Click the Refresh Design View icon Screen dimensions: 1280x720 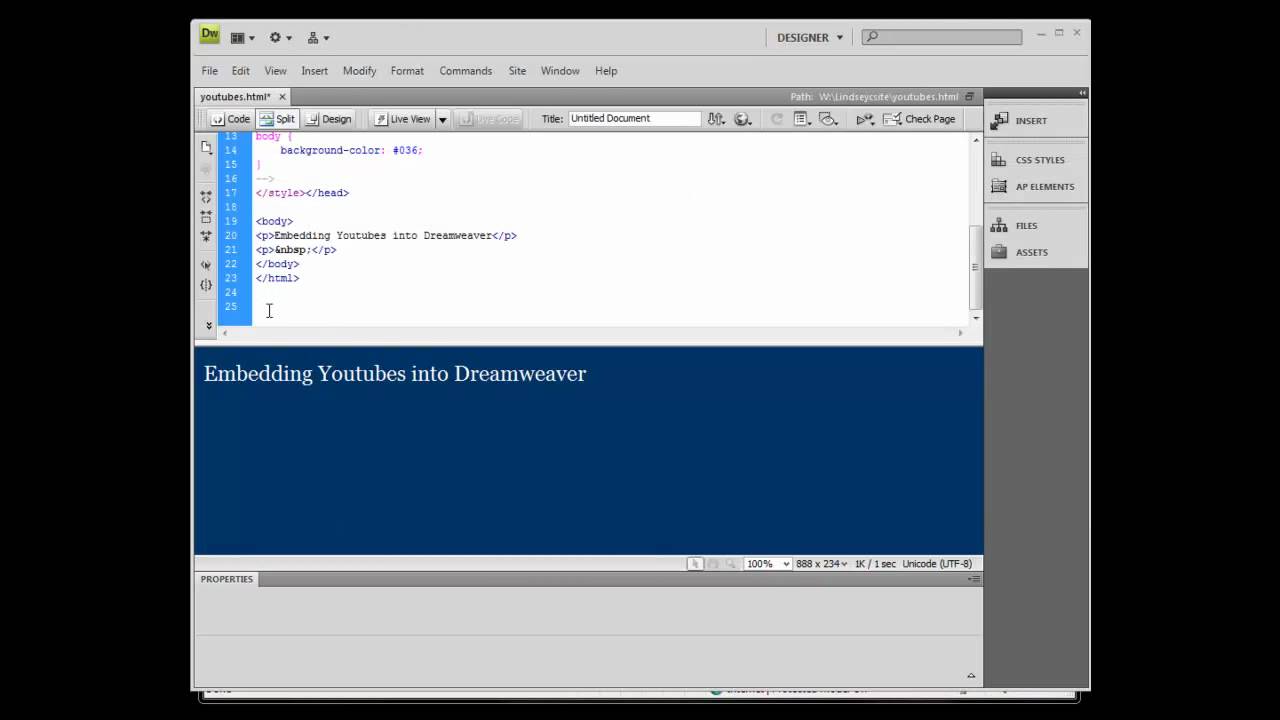776,119
